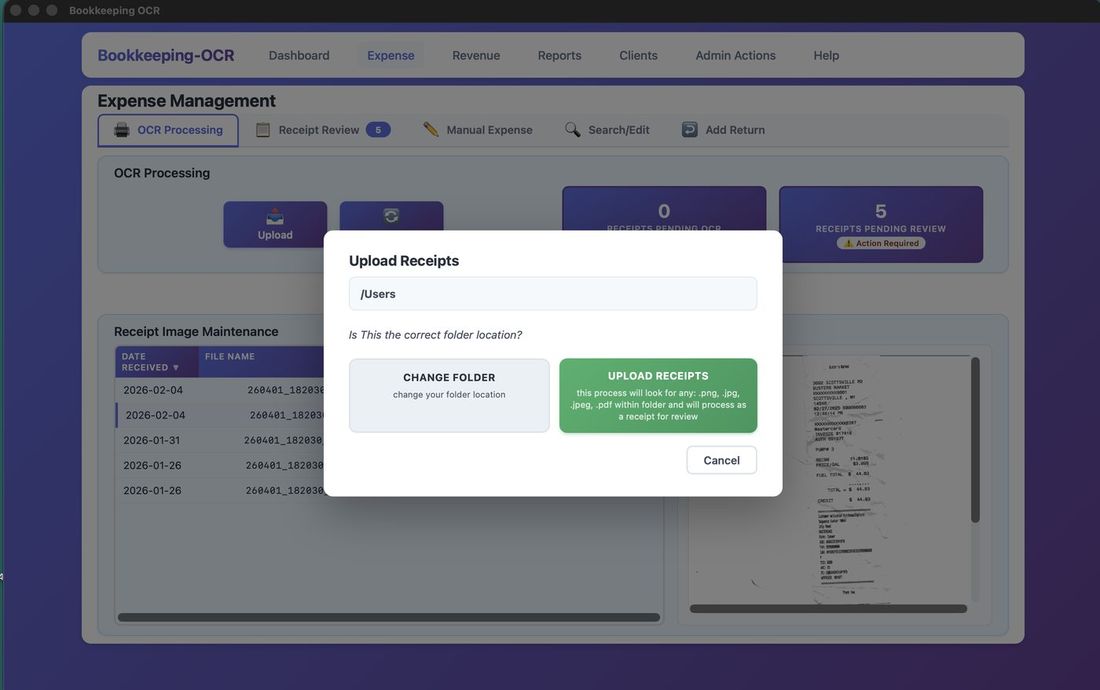
Task: Click the Action Required warning badge
Action: [x=881, y=243]
